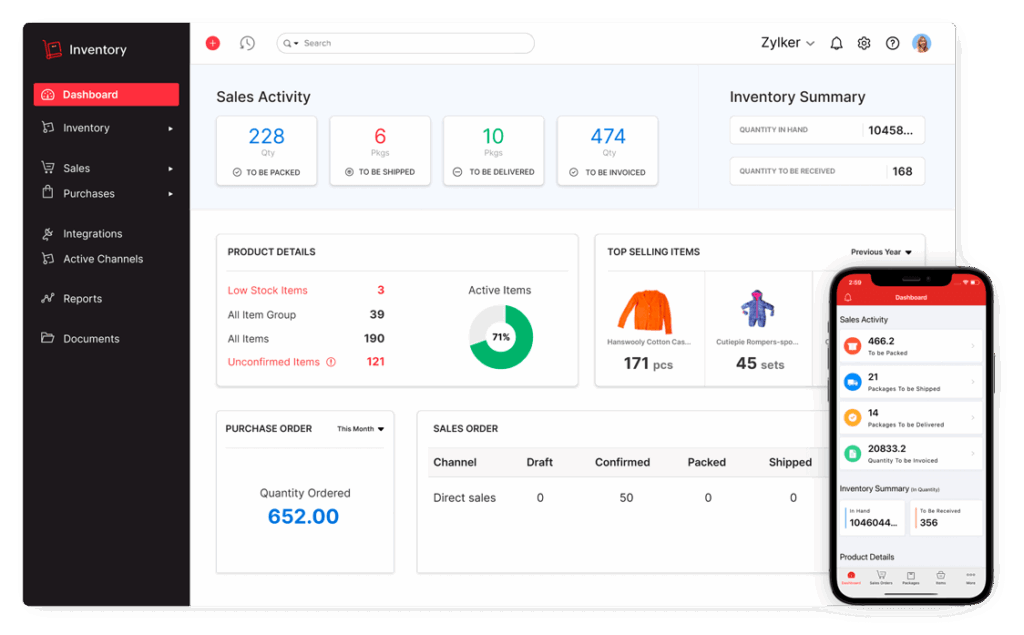Click the To Be Packed checkmark icon
The height and width of the screenshot is (635, 1024).
click(237, 172)
